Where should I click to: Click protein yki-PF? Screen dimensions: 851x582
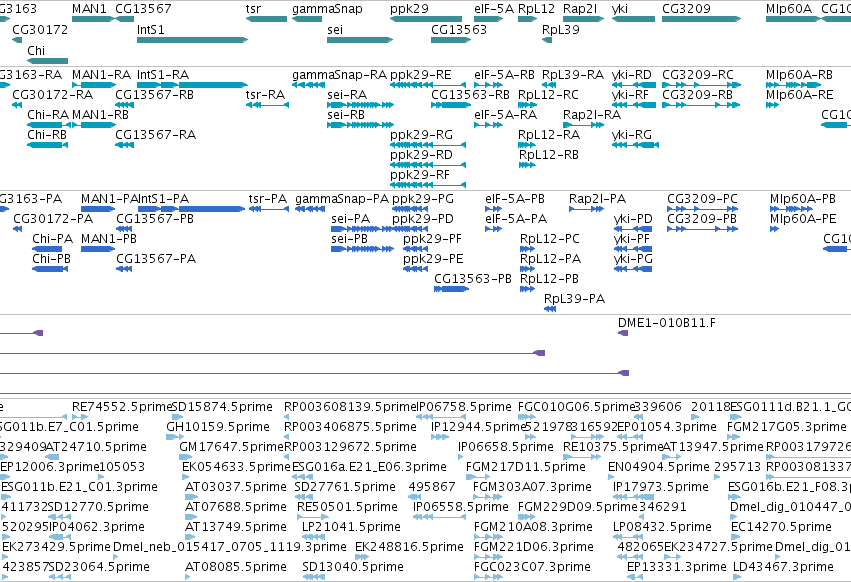[x=633, y=249]
